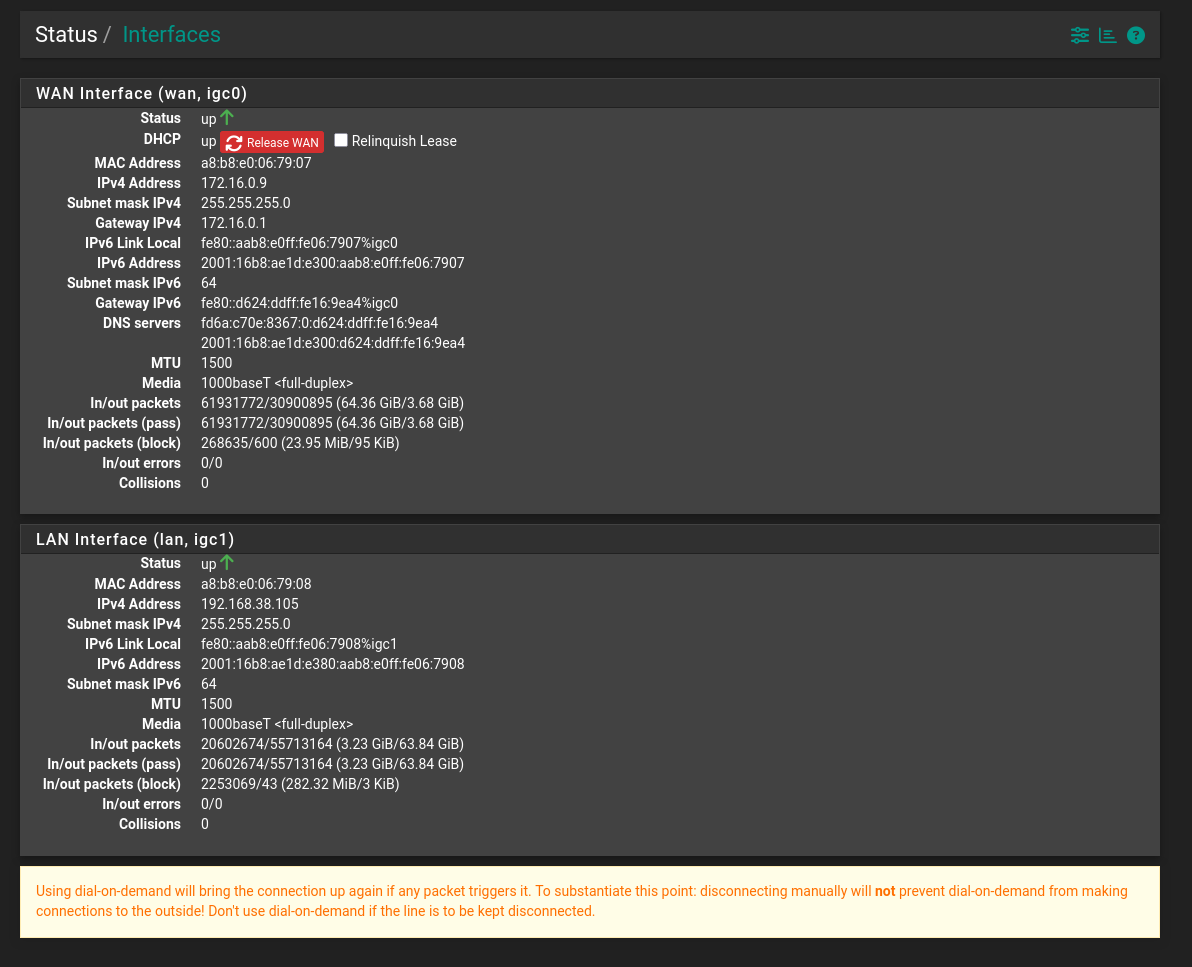
Task: Click the WAN IPv4 address 172.16.0.9
Action: point(233,183)
